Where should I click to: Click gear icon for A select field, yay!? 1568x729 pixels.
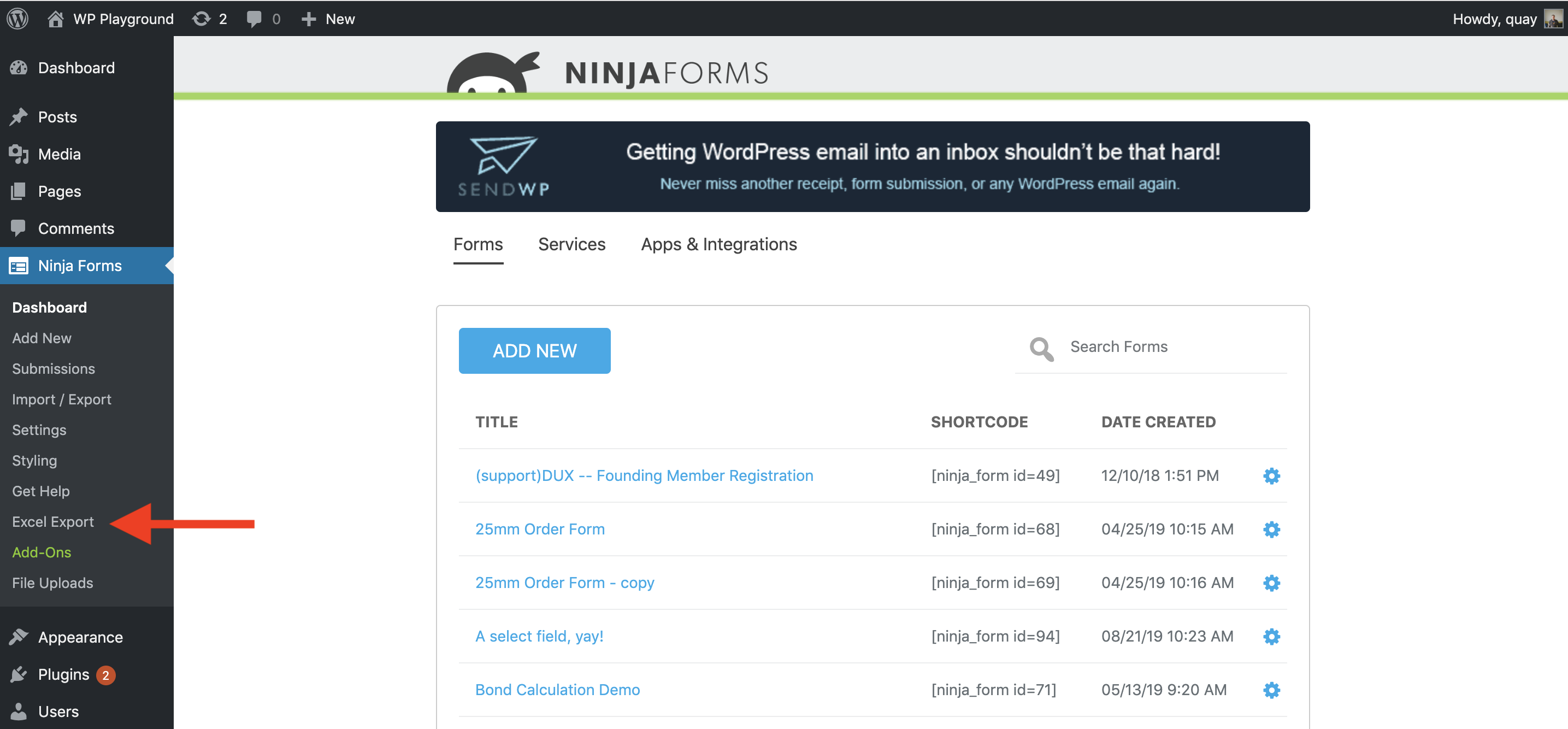tap(1271, 637)
